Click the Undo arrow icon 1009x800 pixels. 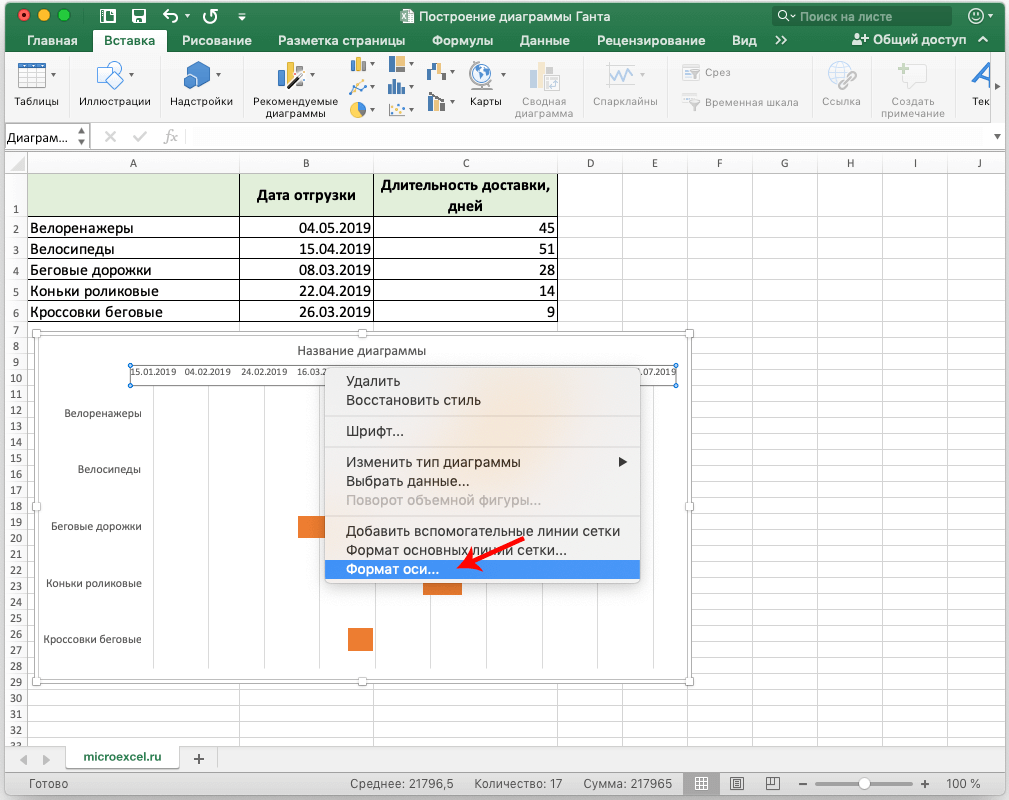tap(170, 16)
